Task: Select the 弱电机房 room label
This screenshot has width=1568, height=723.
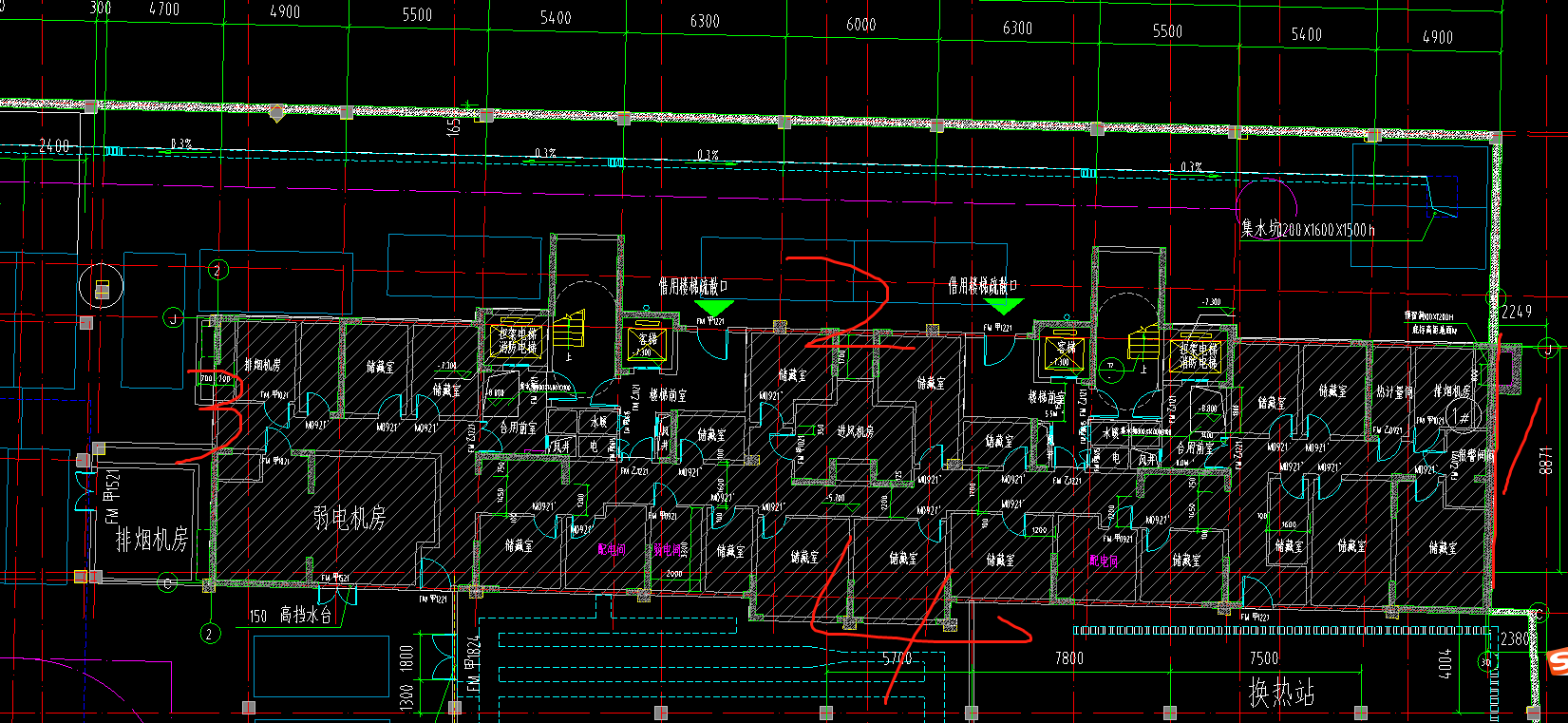Action: 350,518
